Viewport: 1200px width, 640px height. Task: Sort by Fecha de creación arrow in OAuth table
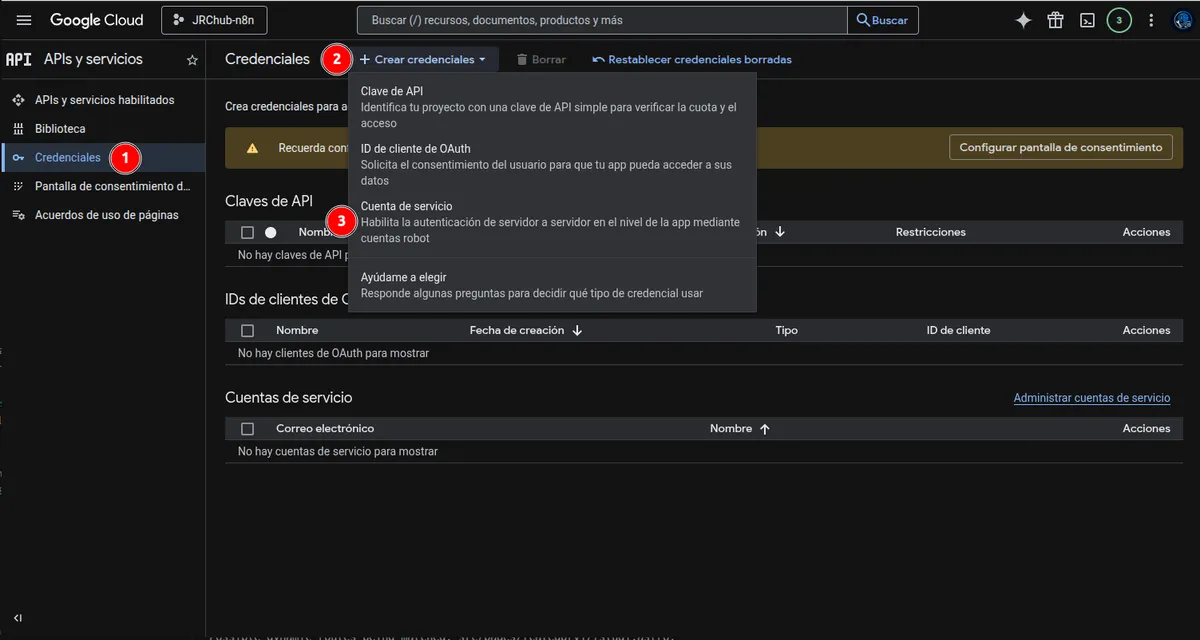pyautogui.click(x=577, y=330)
